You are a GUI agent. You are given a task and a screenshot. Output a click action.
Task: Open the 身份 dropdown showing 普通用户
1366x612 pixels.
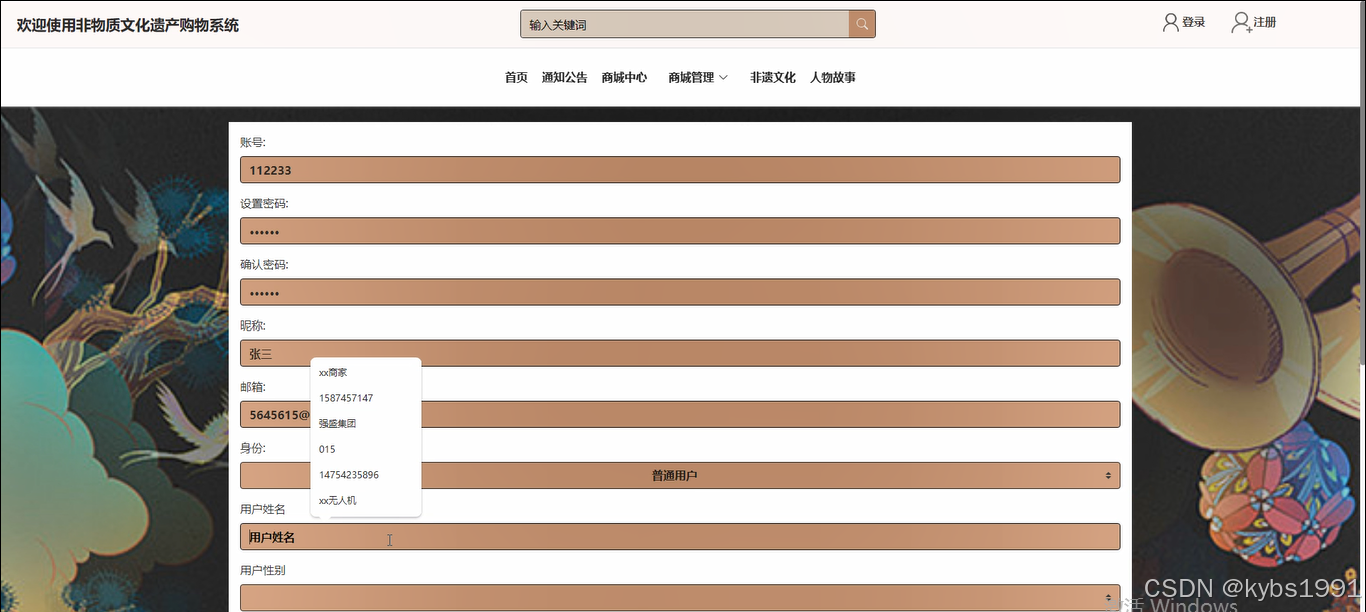click(x=680, y=475)
